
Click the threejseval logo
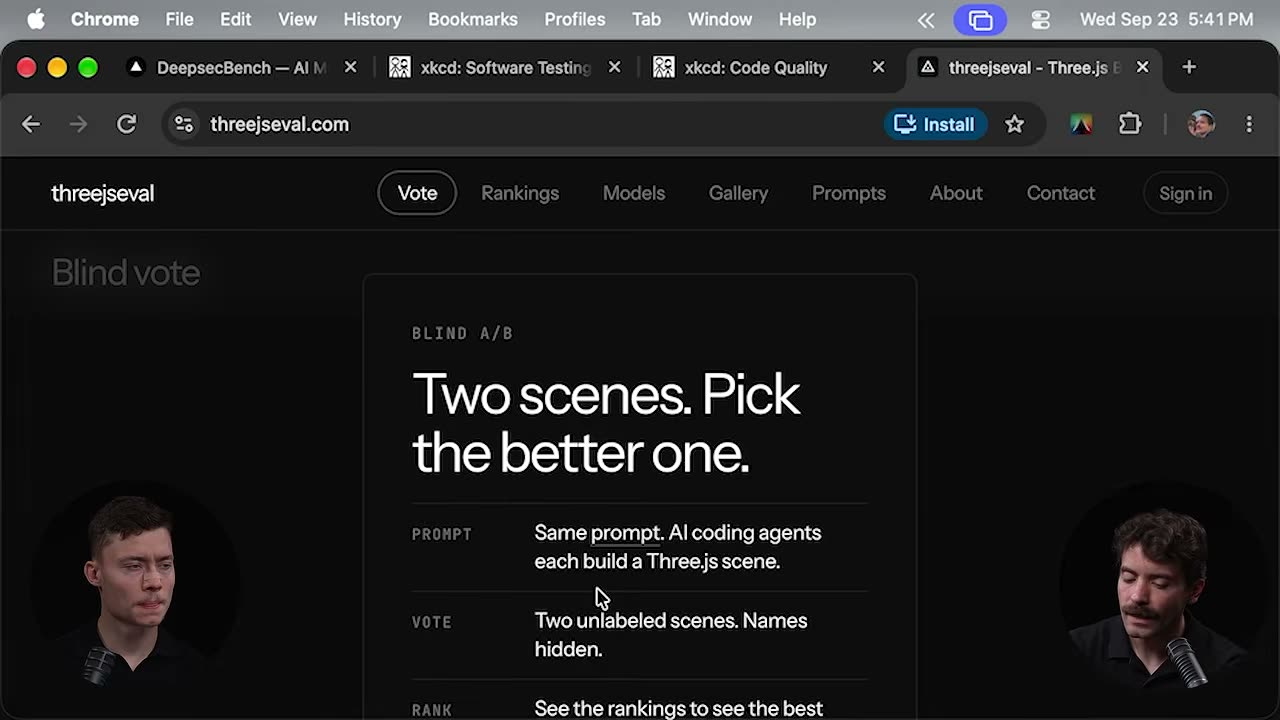point(102,193)
